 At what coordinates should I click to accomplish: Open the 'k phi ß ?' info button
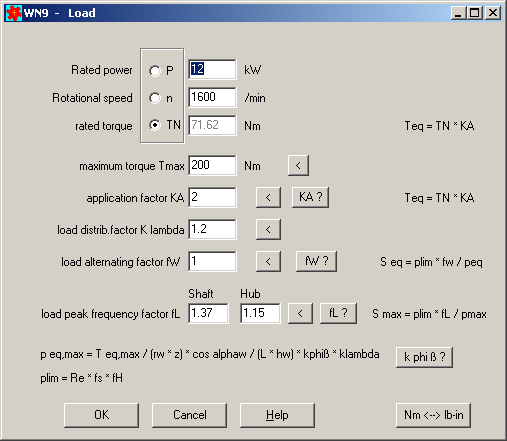[x=424, y=357]
